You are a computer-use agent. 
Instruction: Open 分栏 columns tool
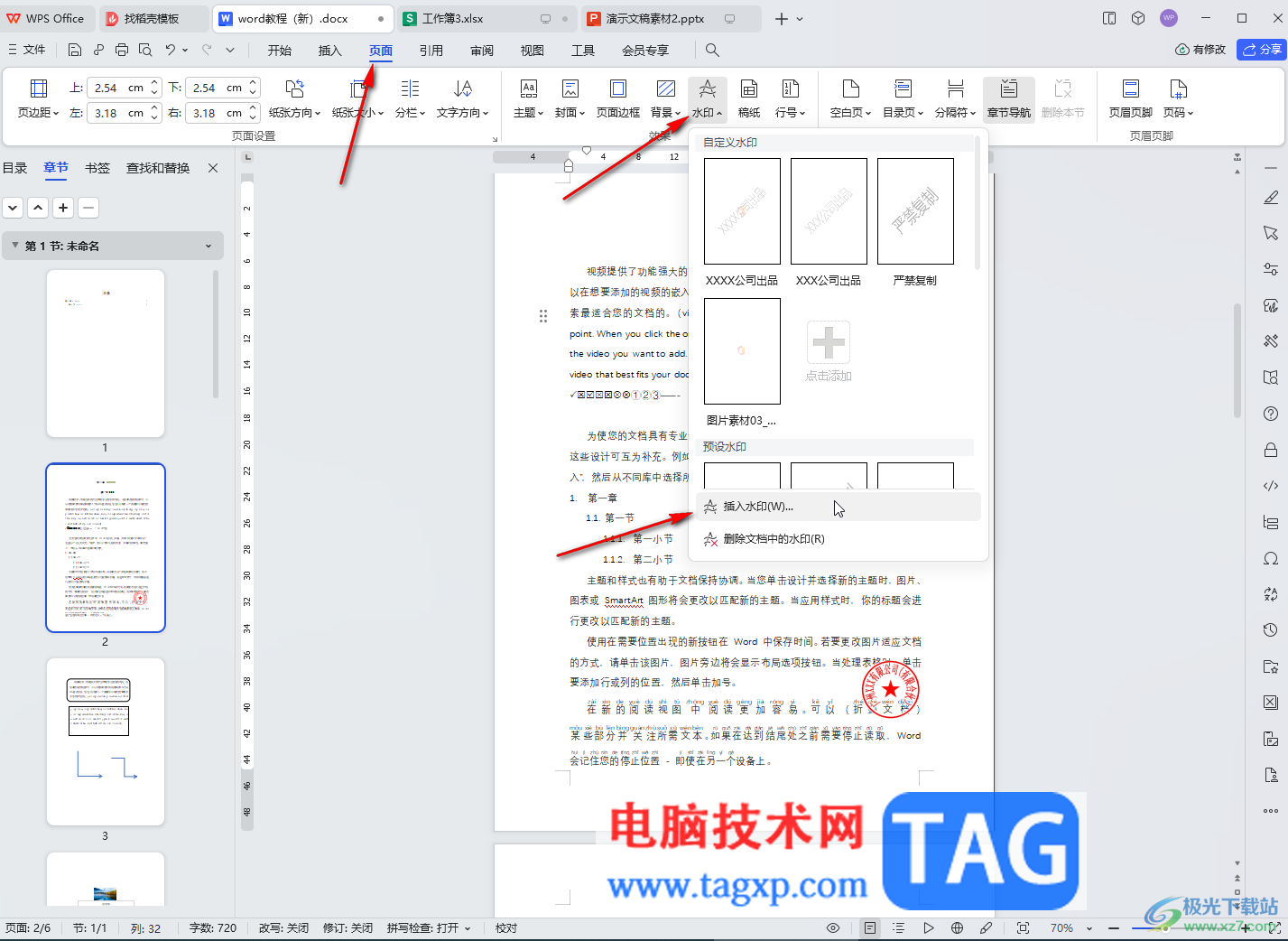click(410, 98)
